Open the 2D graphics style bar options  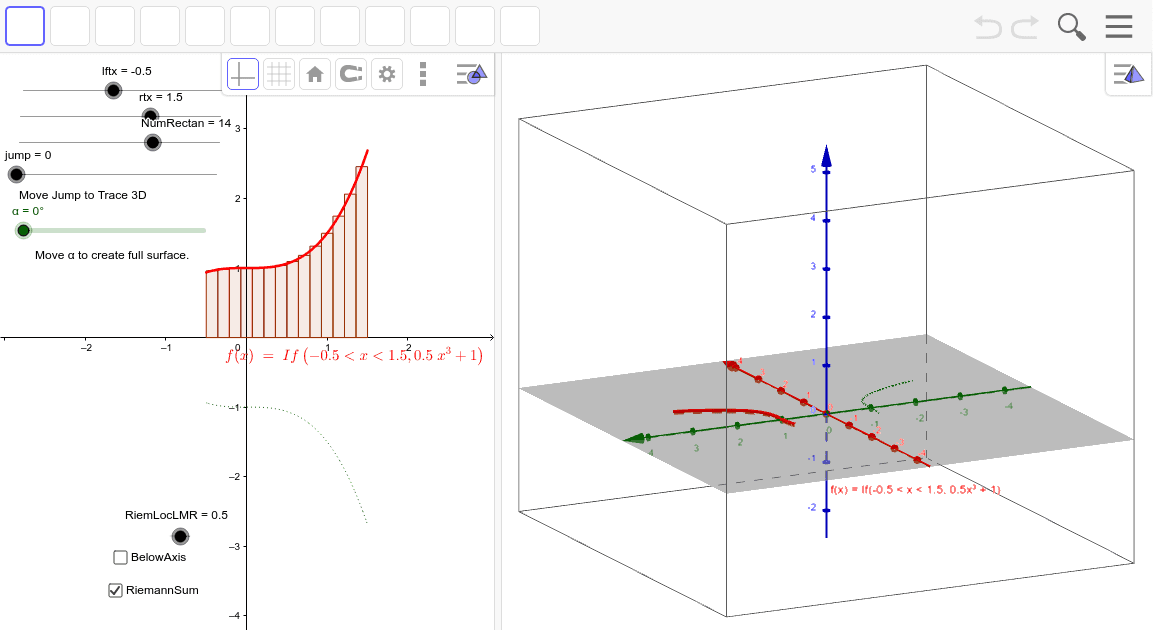[470, 73]
